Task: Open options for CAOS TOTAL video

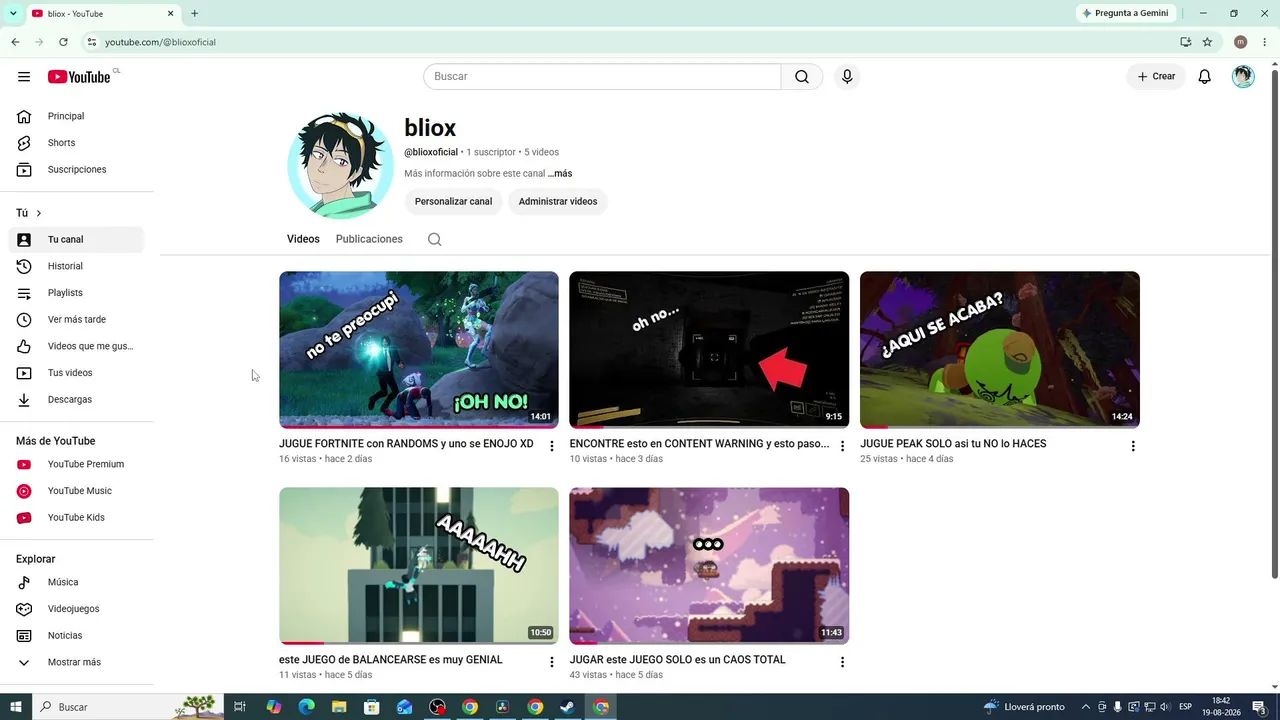Action: pos(842,662)
